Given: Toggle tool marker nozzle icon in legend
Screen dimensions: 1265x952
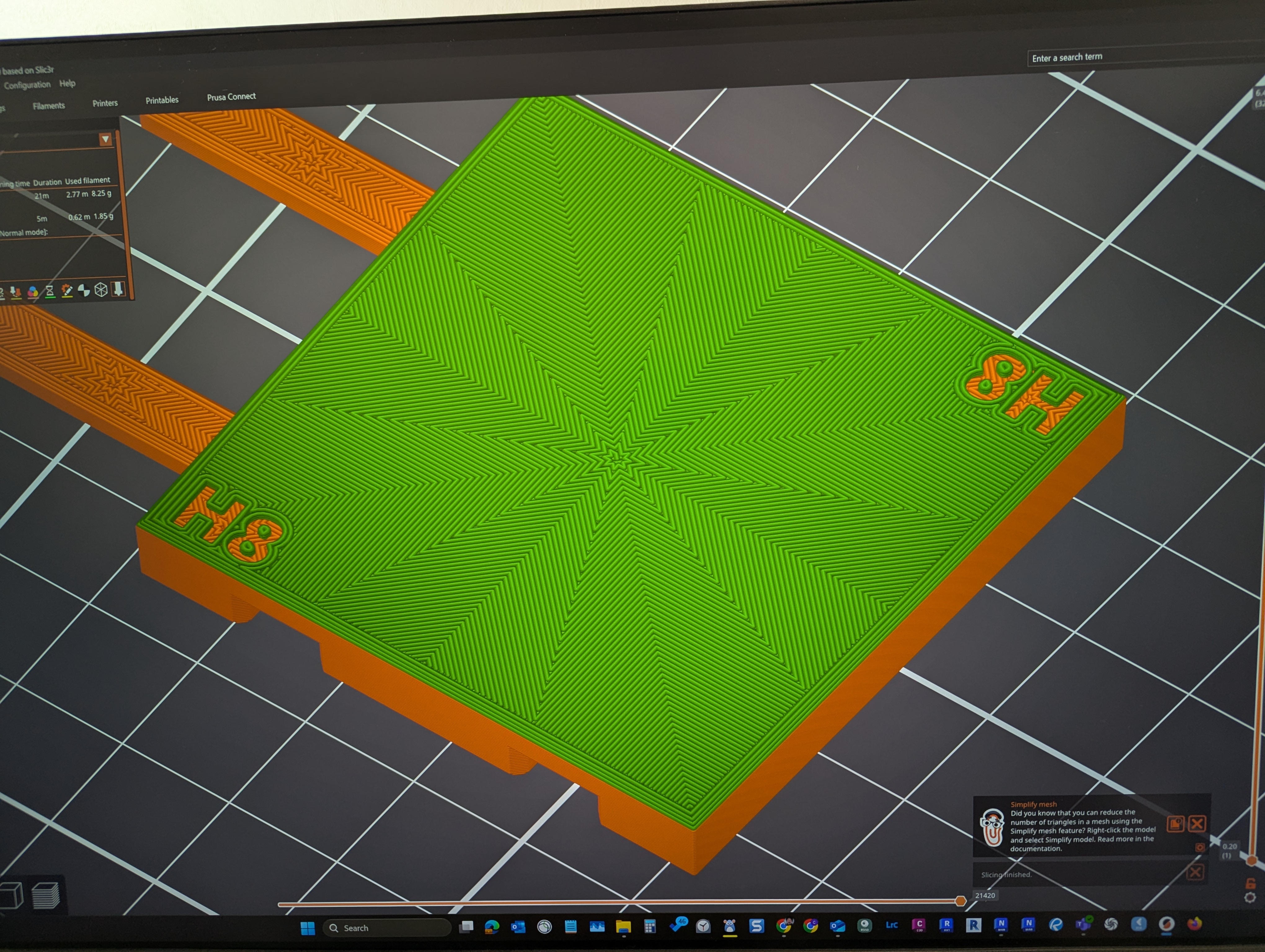Looking at the screenshot, I should coord(118,289).
